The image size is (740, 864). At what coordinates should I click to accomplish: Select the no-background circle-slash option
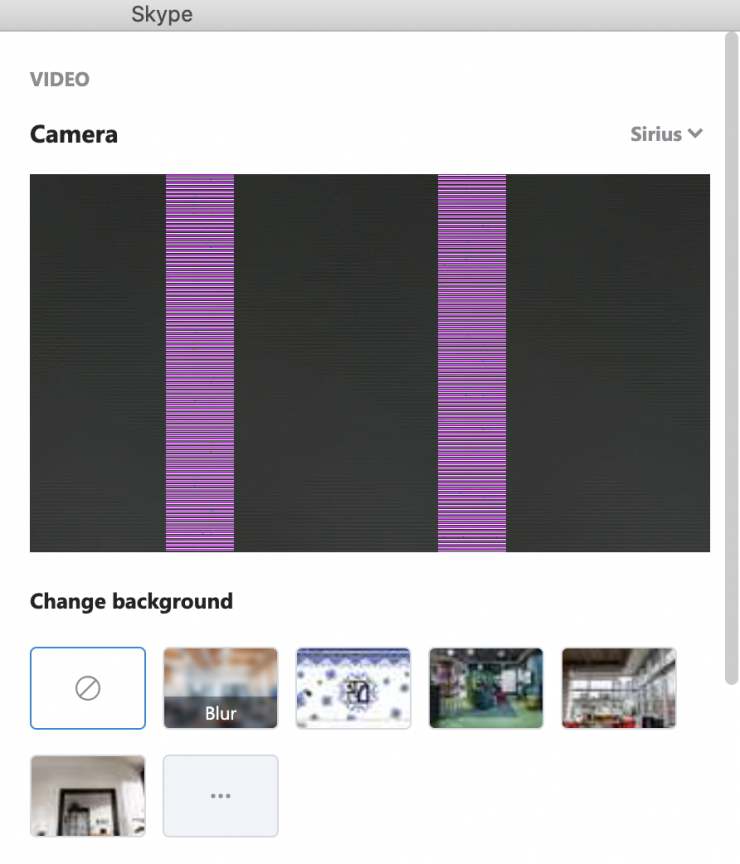point(88,688)
